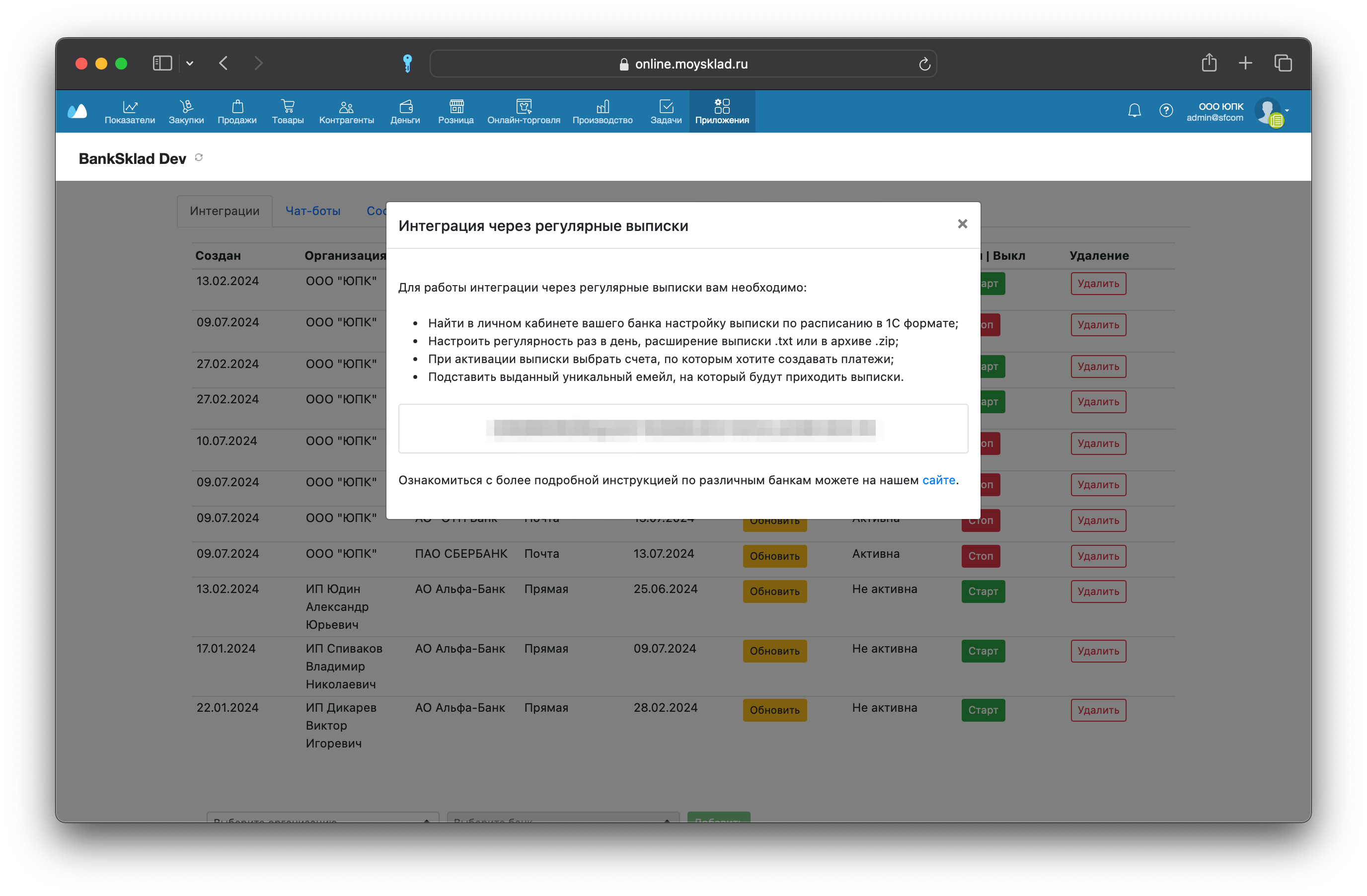The width and height of the screenshot is (1367, 896).
Task: Click the notifications bell icon
Action: click(1135, 110)
